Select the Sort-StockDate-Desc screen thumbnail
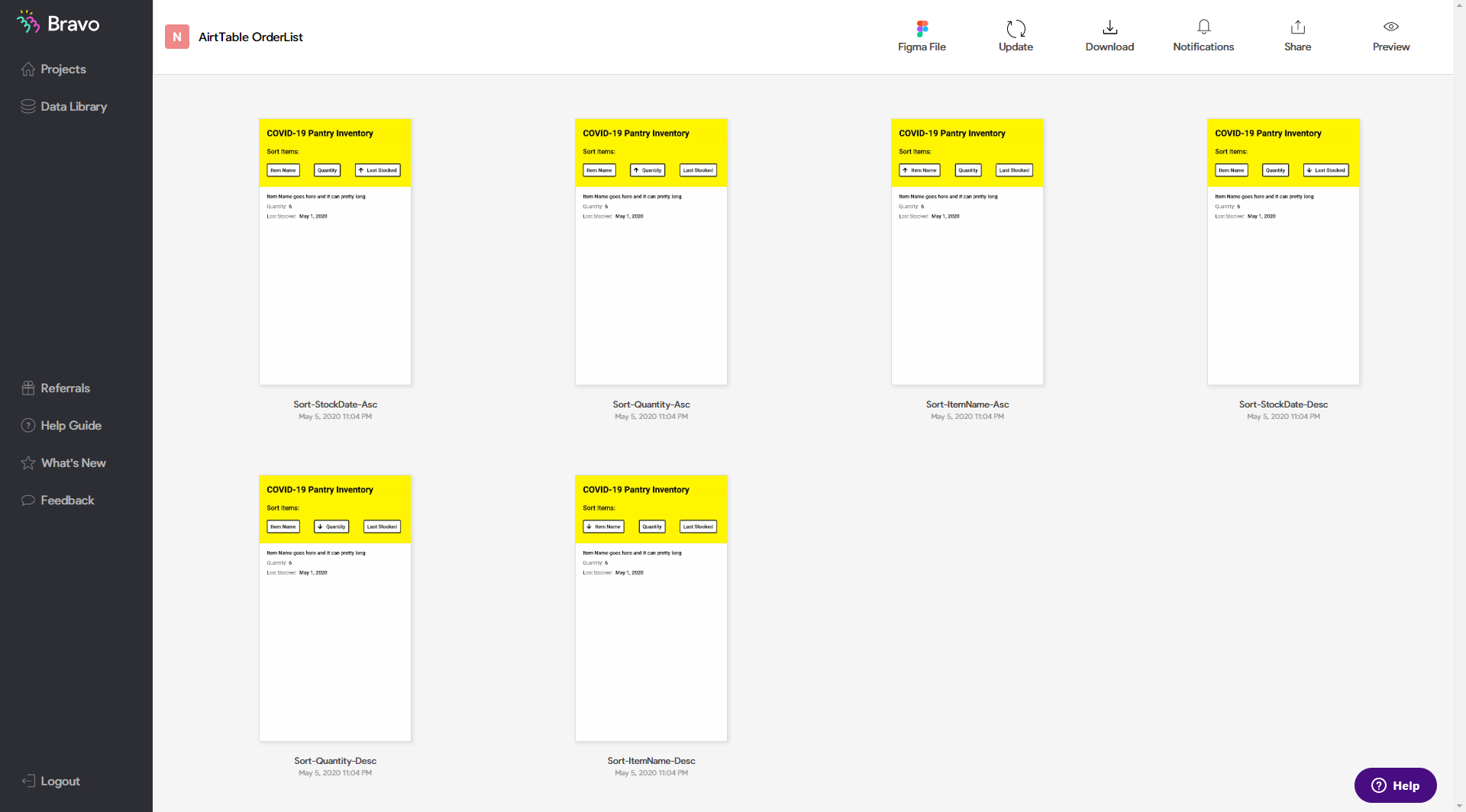The height and width of the screenshot is (812, 1466). [x=1283, y=252]
